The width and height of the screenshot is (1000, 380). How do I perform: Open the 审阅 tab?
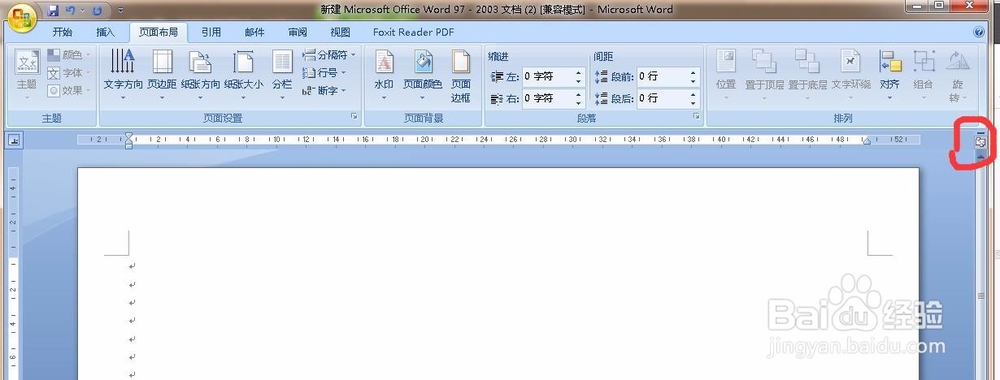coord(297,32)
